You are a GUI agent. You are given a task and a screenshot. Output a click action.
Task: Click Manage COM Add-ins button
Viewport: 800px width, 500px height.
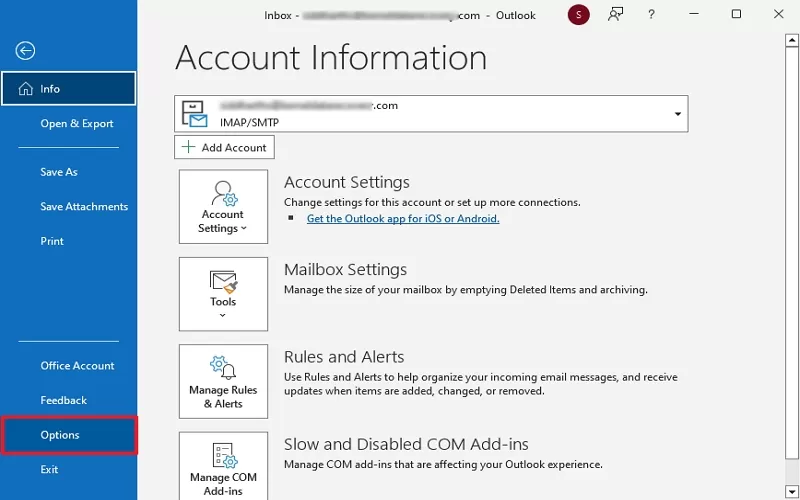click(x=223, y=466)
